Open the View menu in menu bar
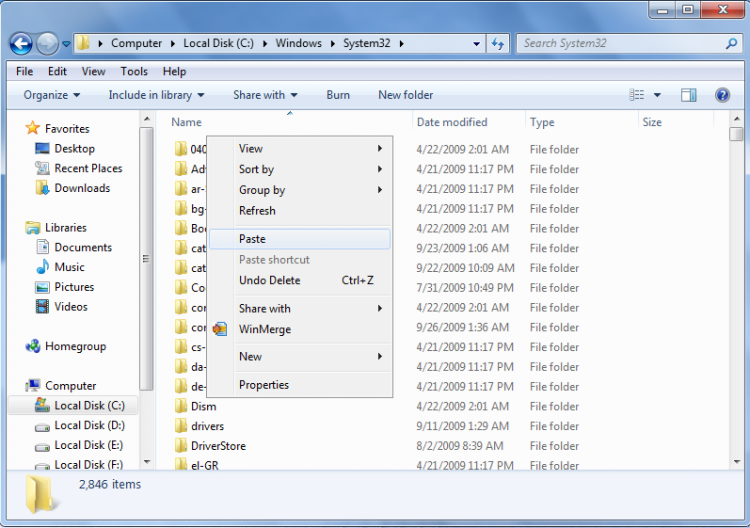The image size is (750, 528). [x=93, y=71]
